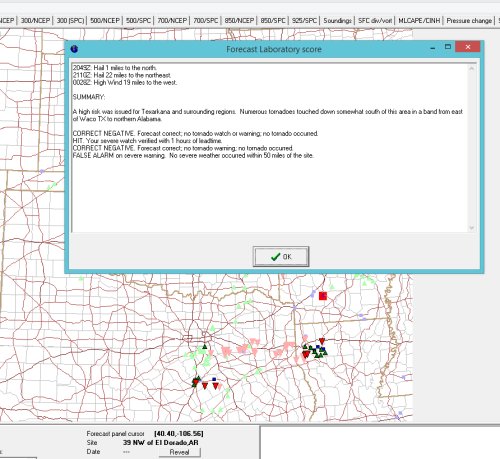Maximize the Forecast Laboratory score dialog
The width and height of the screenshot is (500, 459).
click(x=448, y=47)
